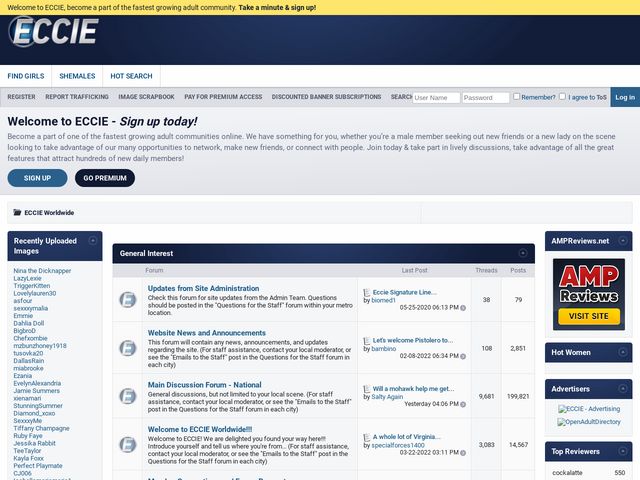Open ECCIE Worldwide breadcrumb link
Image resolution: width=640 pixels, height=480 pixels.
[x=49, y=212]
